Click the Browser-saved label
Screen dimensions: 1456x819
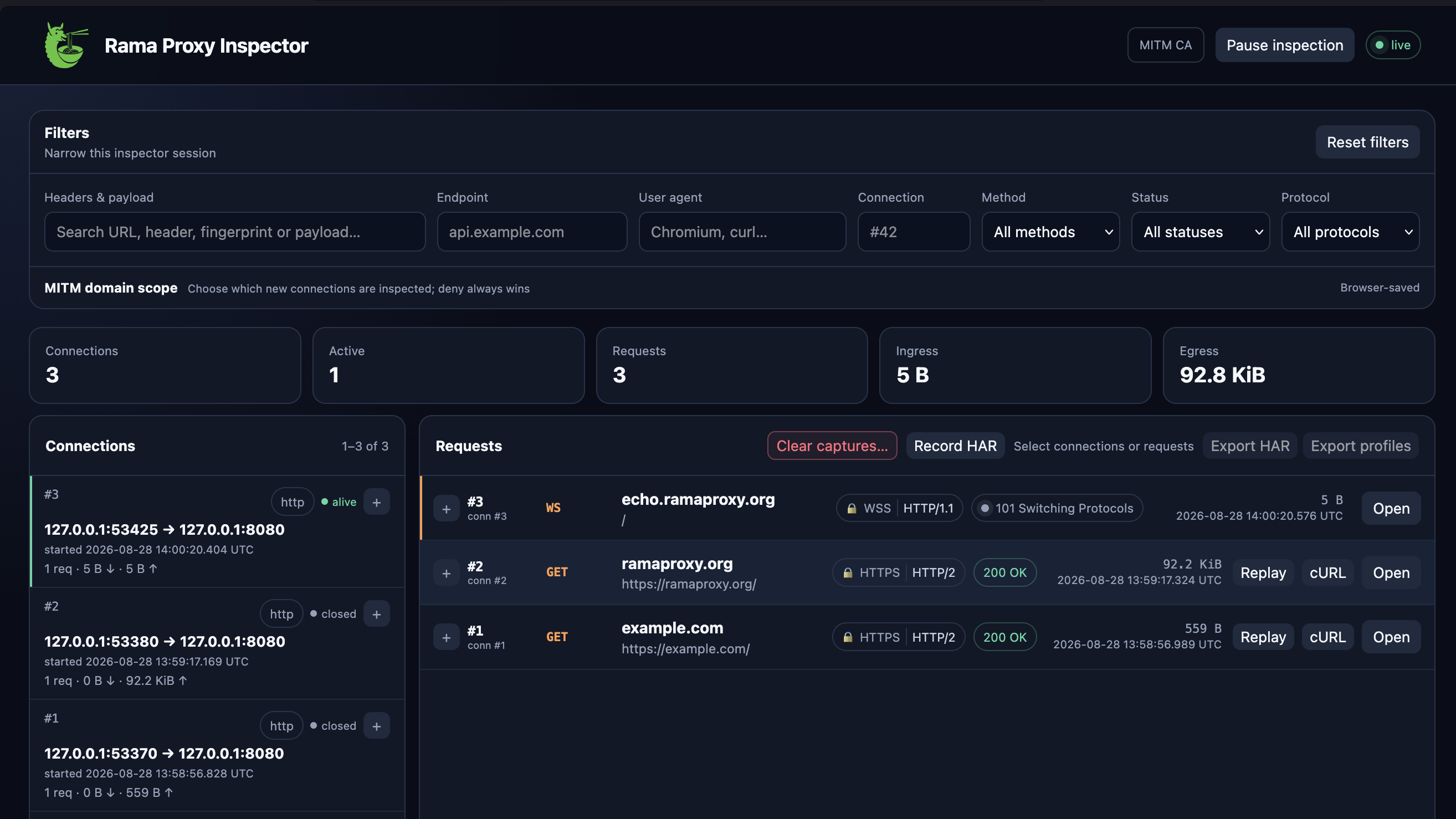pyautogui.click(x=1379, y=288)
